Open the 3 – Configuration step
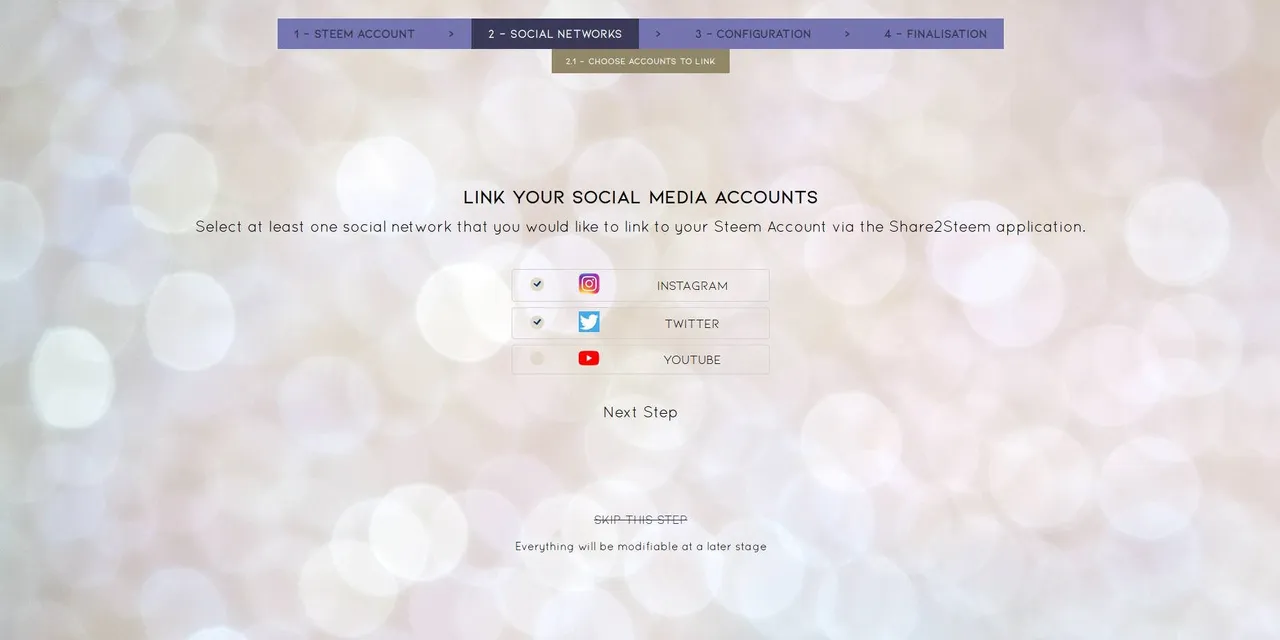Screen dimensions: 1280x640 (x=753, y=34)
